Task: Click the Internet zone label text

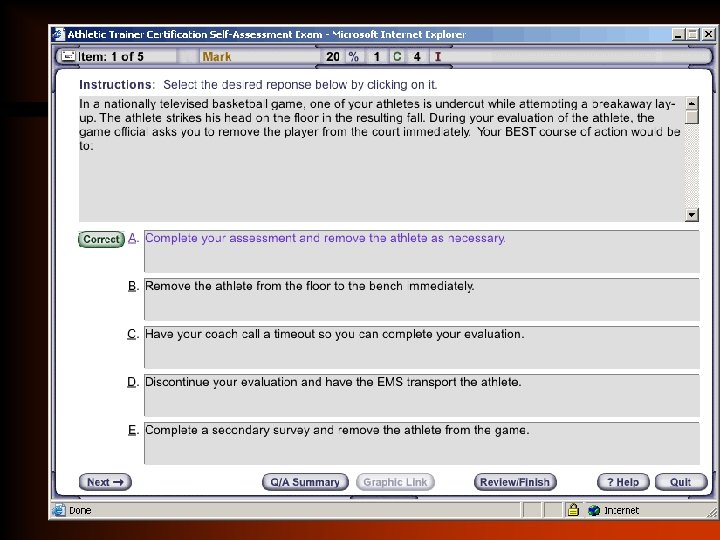Action: (622, 510)
